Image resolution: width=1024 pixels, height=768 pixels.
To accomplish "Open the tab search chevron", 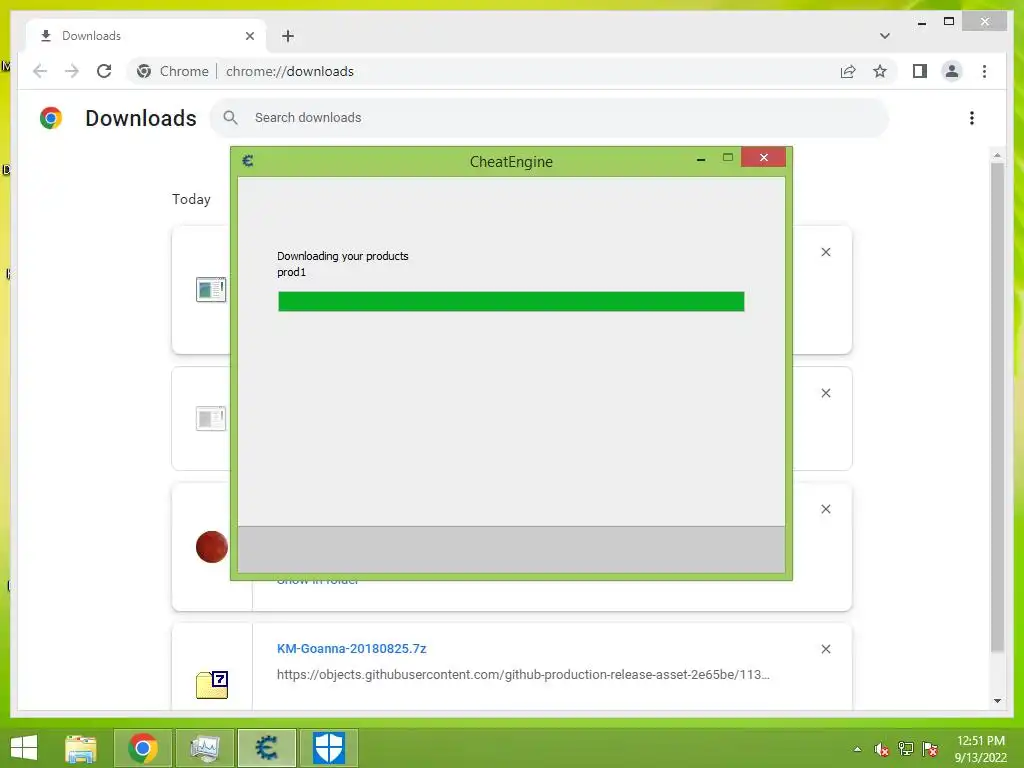I will coord(884,36).
